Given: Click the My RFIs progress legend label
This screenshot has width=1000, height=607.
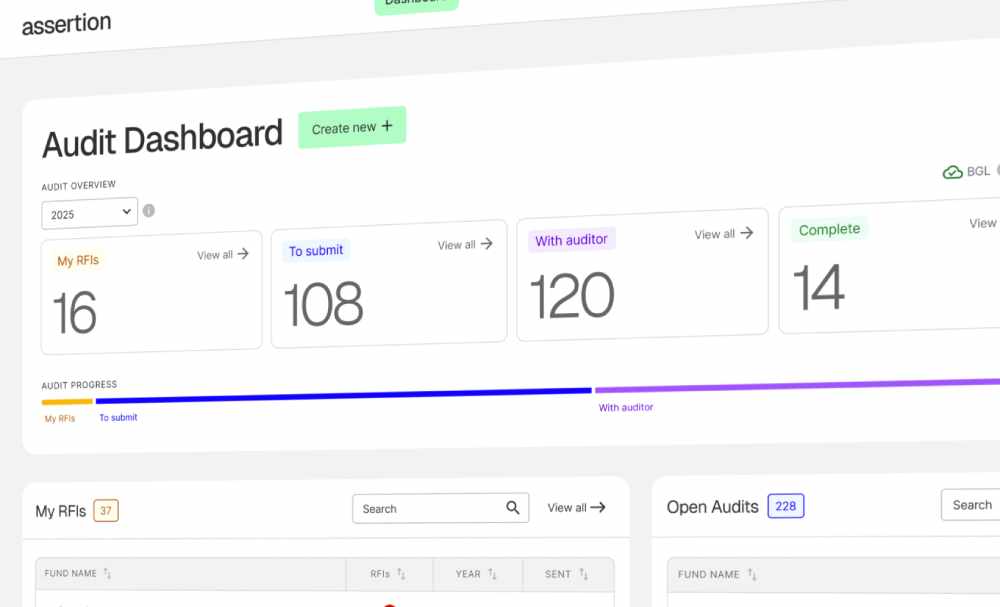Looking at the screenshot, I should pos(60,419).
